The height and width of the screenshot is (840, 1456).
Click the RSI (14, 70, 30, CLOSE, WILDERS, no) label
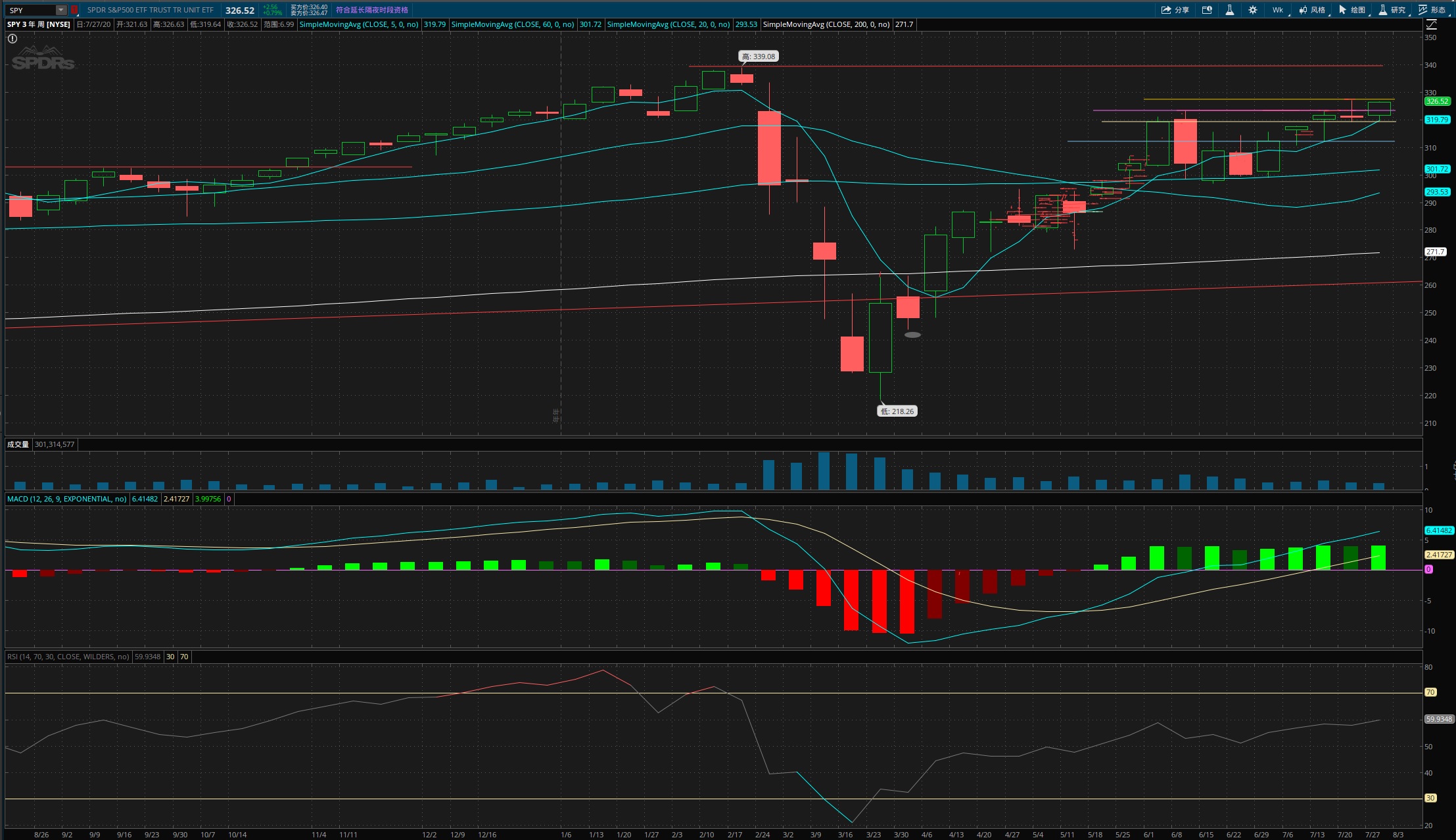tap(68, 657)
